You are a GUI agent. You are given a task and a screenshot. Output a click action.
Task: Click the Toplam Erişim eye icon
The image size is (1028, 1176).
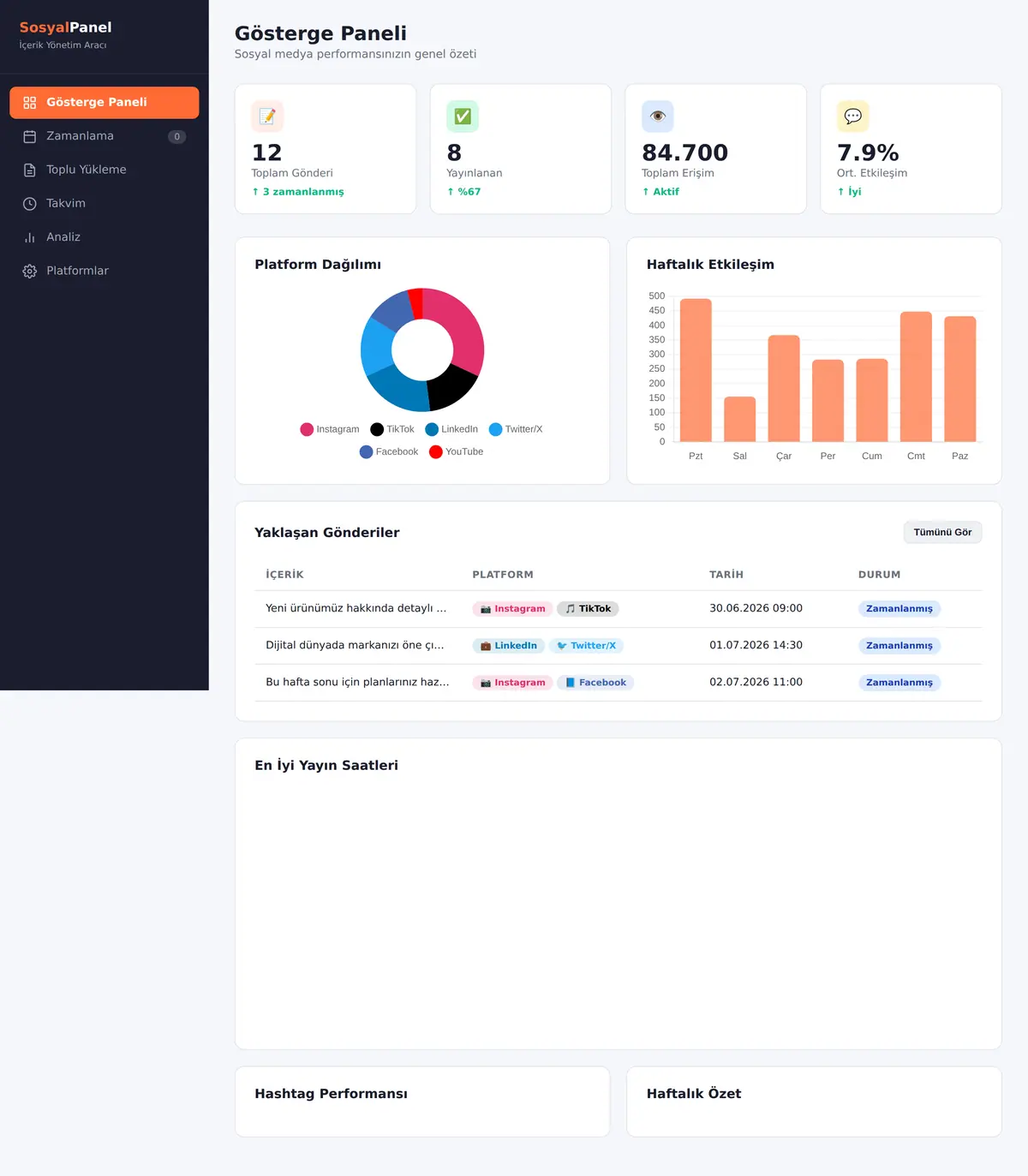[x=658, y=116]
